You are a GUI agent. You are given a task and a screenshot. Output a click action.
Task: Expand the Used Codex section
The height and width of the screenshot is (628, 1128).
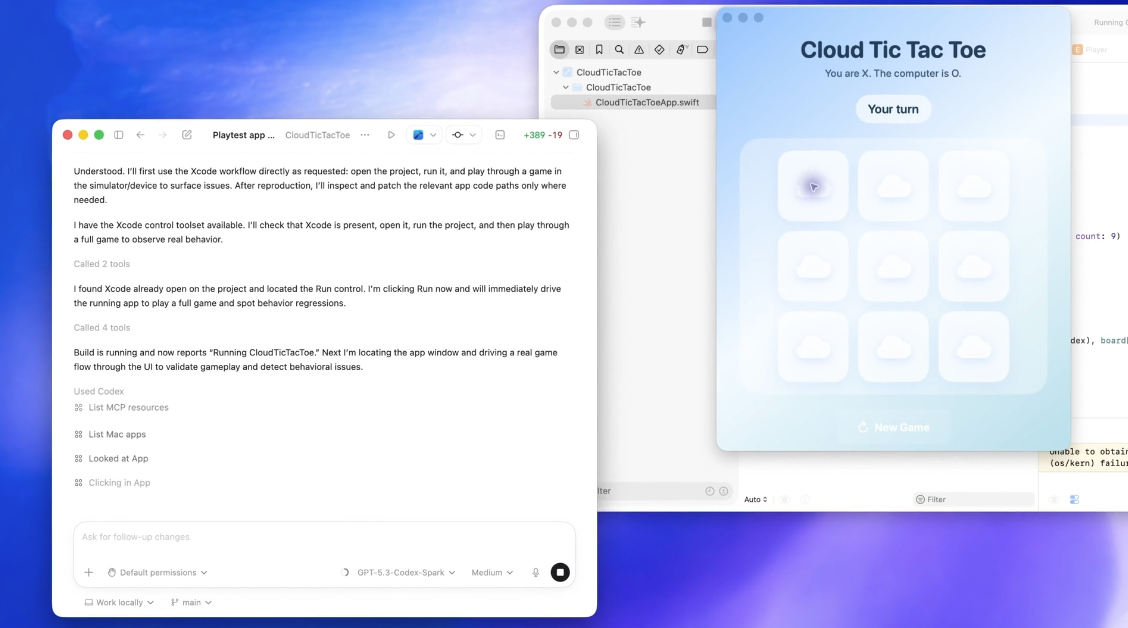point(99,391)
